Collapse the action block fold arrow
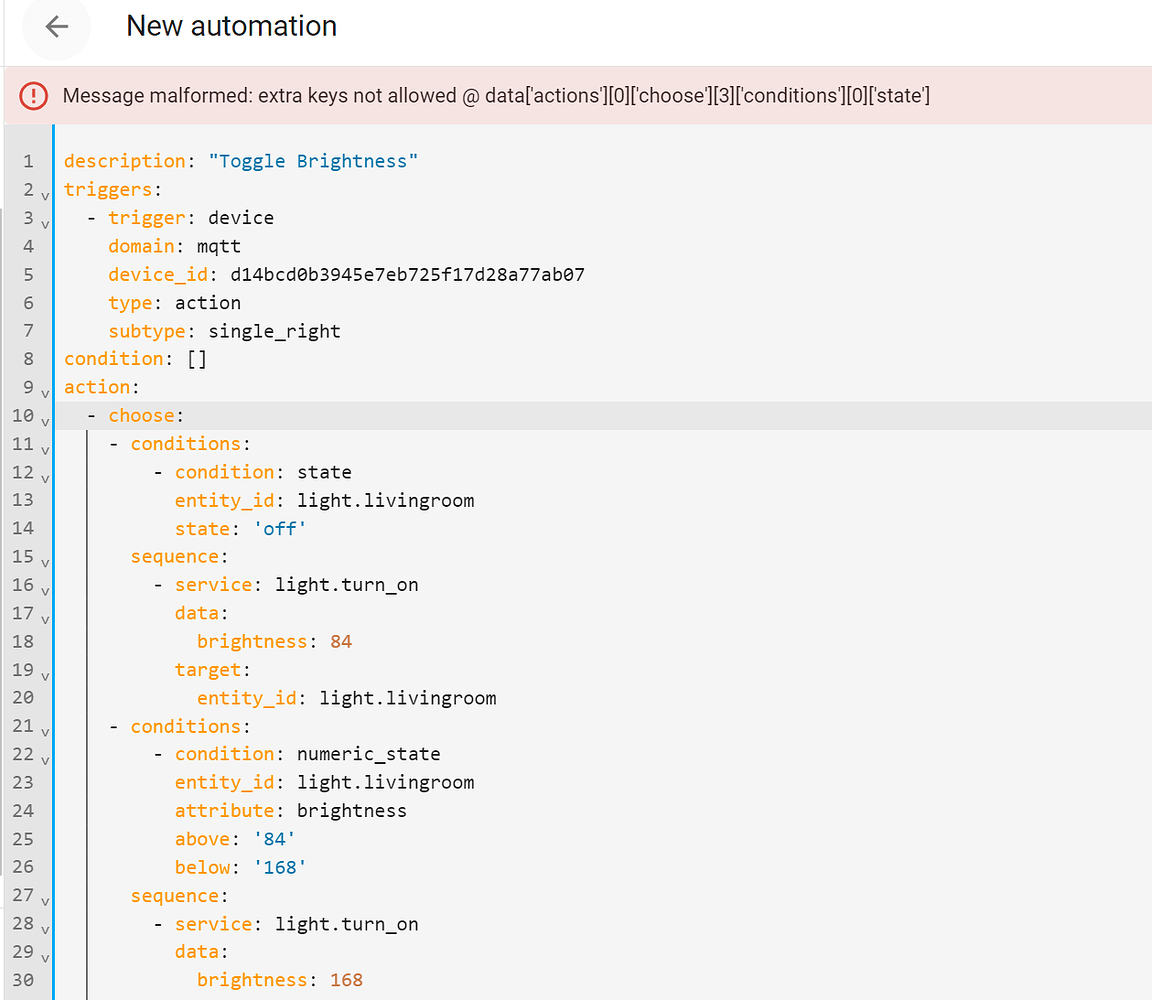Screen dimensions: 1152x1000 [x=44, y=392]
